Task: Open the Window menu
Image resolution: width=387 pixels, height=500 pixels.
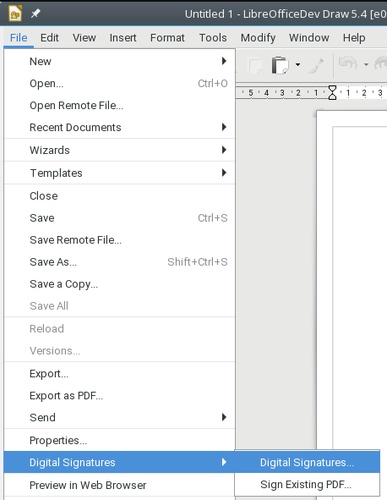Action: pos(309,38)
